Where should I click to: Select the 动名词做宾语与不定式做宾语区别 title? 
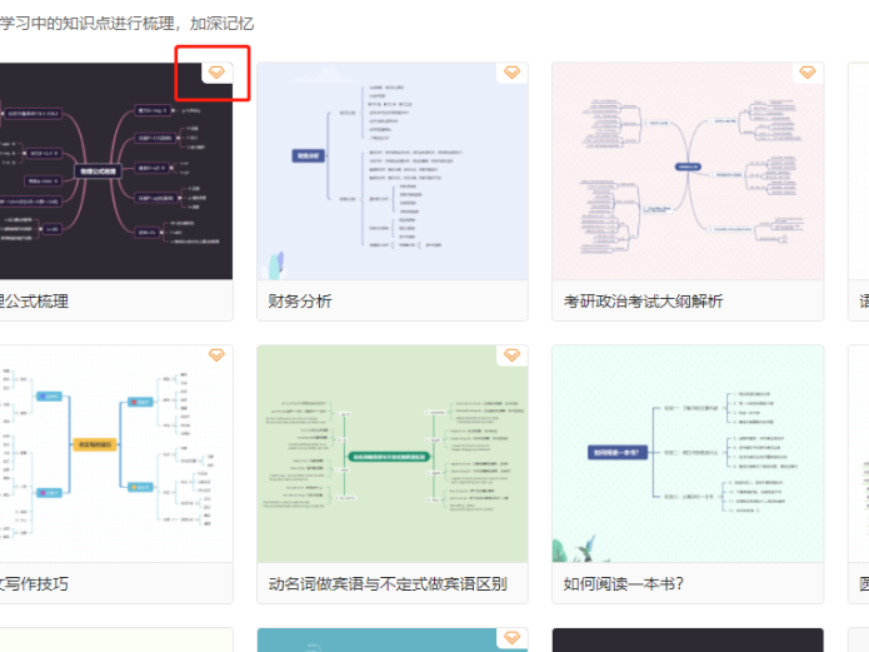(388, 584)
